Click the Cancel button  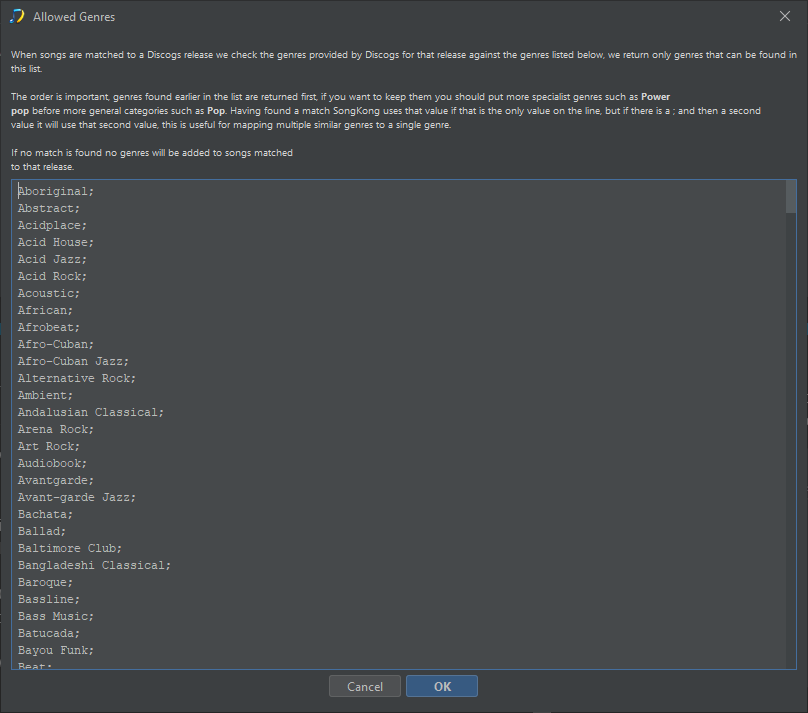(x=365, y=686)
